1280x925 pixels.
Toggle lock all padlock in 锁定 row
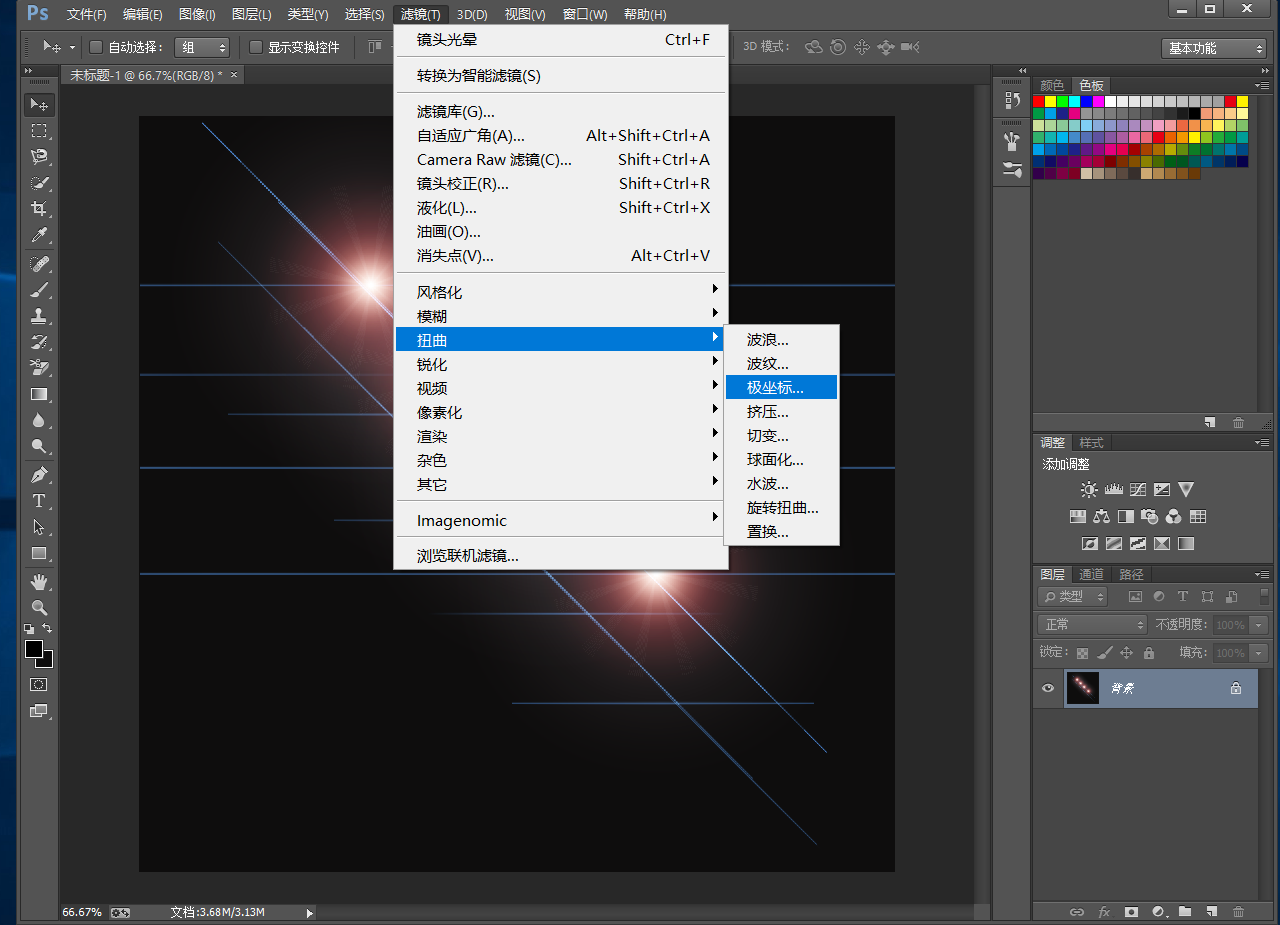pos(1148,653)
